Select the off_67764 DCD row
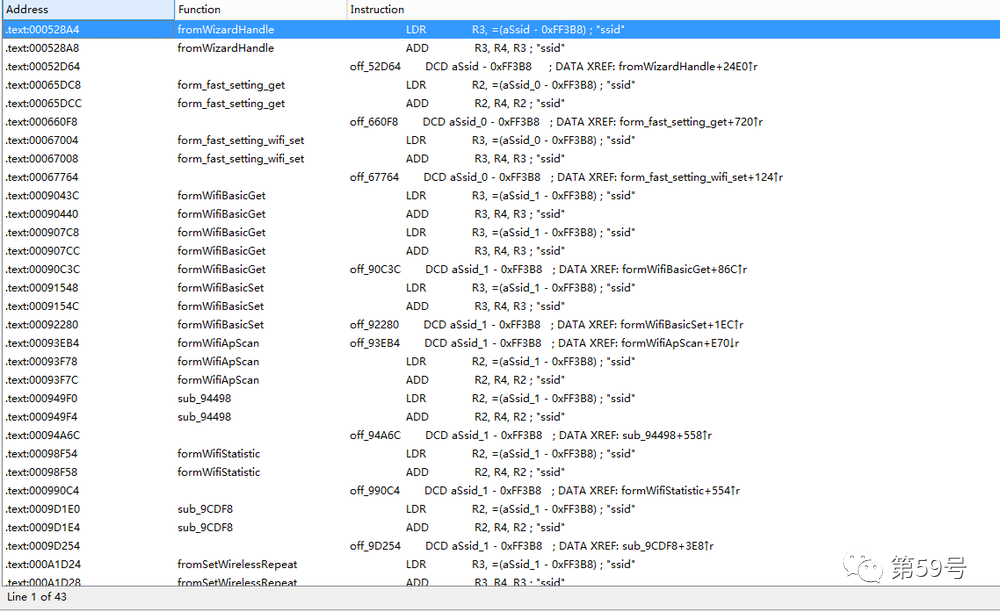 [501, 177]
